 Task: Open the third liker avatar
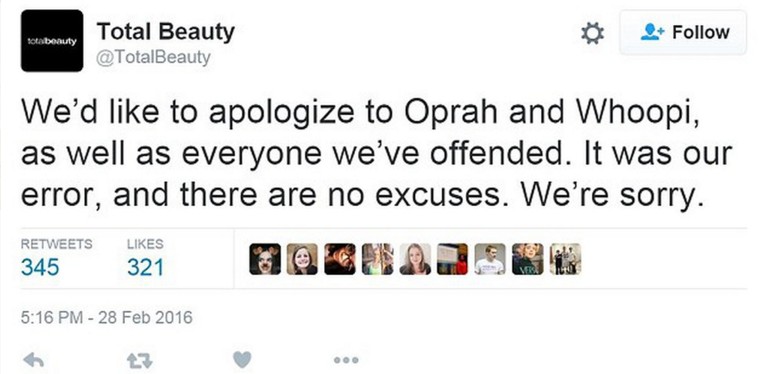340,259
